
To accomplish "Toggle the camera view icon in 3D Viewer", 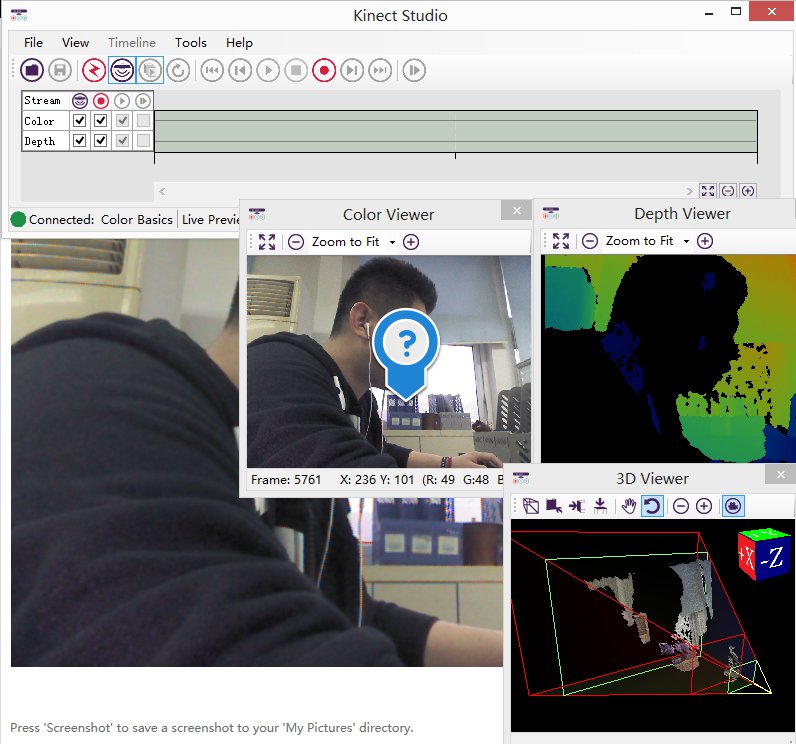I will [733, 506].
